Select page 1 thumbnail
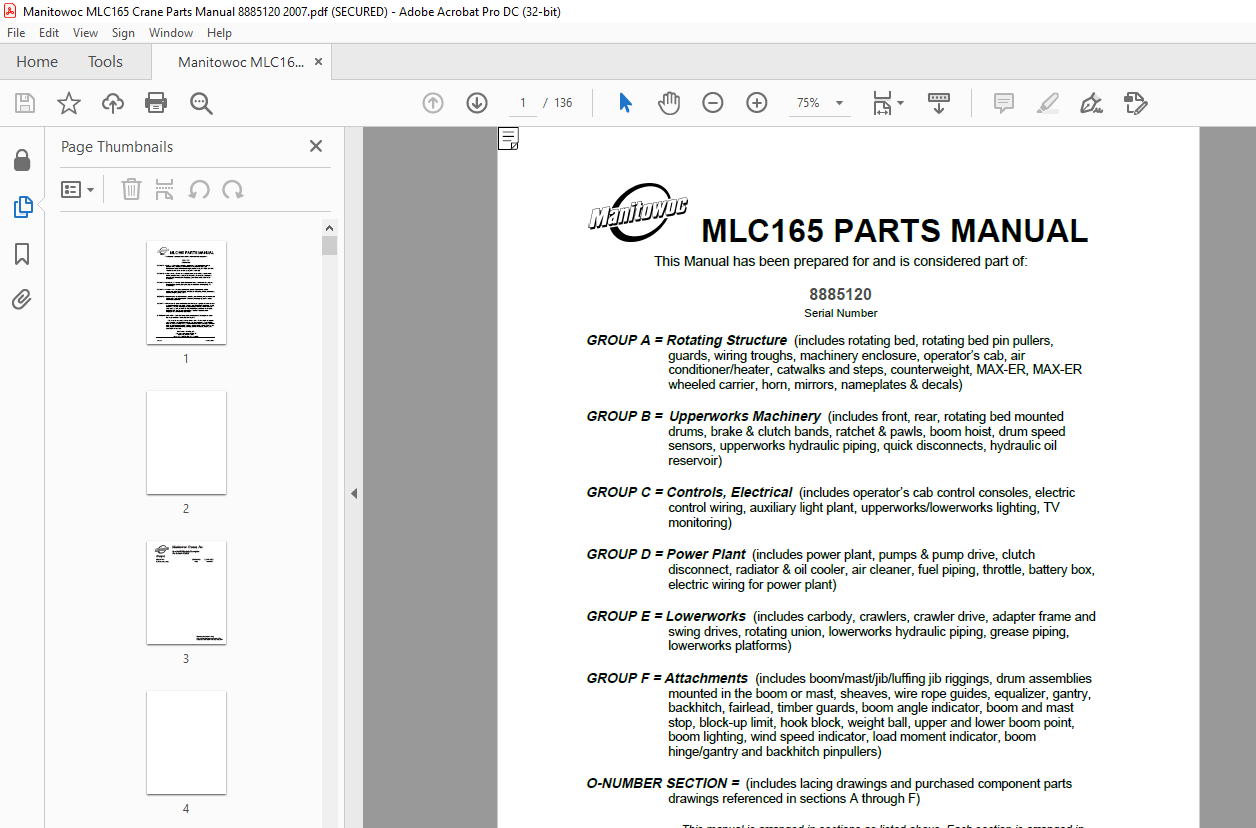The image size is (1256, 828). 186,293
